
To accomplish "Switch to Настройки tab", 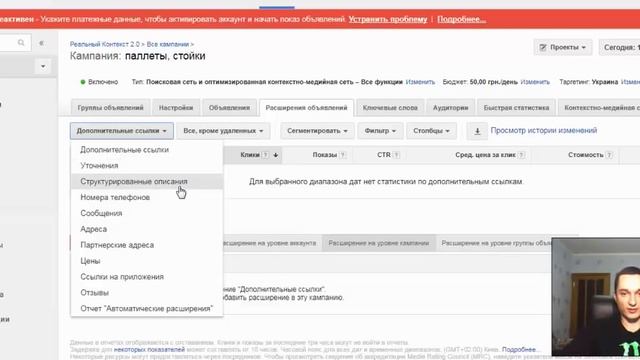I will pyautogui.click(x=176, y=108).
